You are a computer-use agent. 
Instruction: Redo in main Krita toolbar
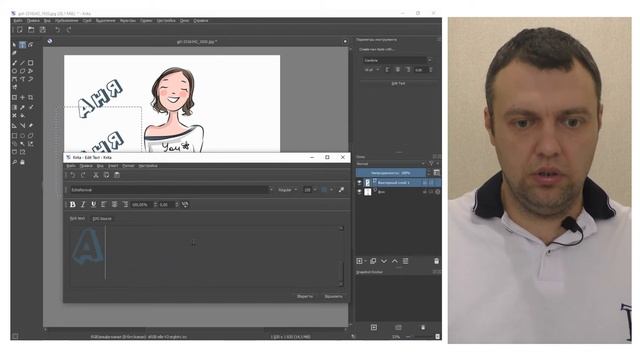tap(69, 30)
